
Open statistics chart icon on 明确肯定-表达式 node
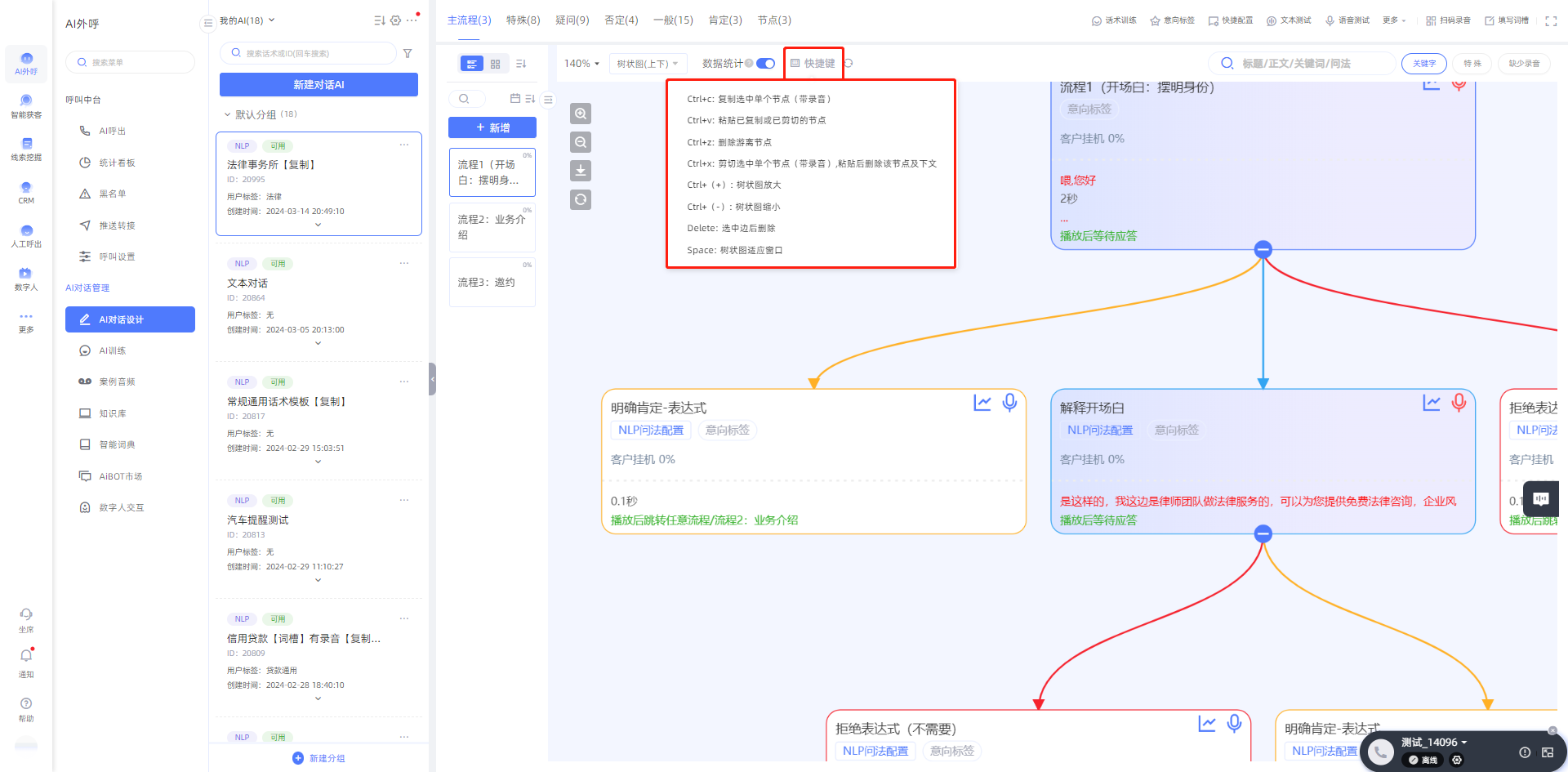(982, 402)
